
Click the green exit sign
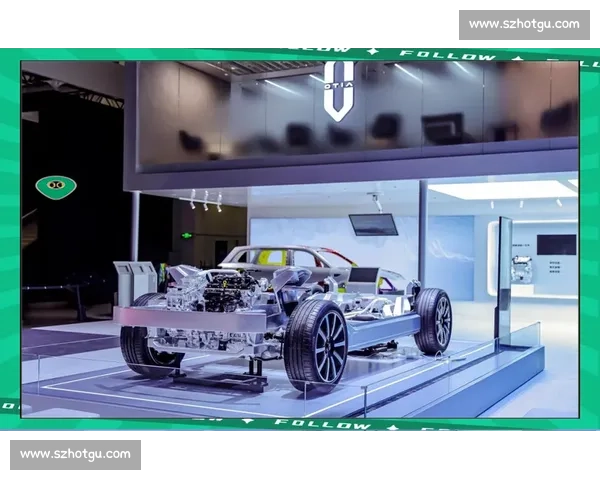tap(186, 236)
